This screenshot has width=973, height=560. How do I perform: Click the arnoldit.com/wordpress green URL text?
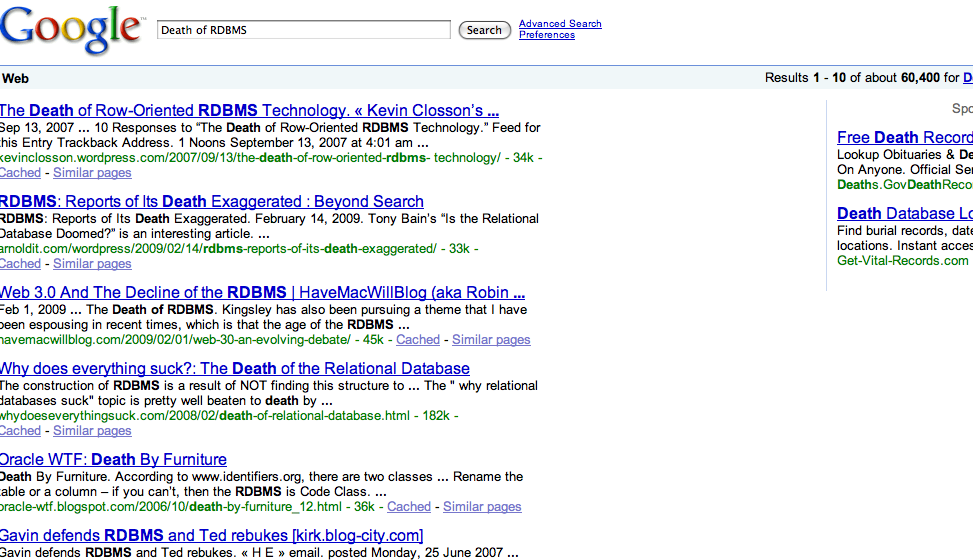[218, 249]
